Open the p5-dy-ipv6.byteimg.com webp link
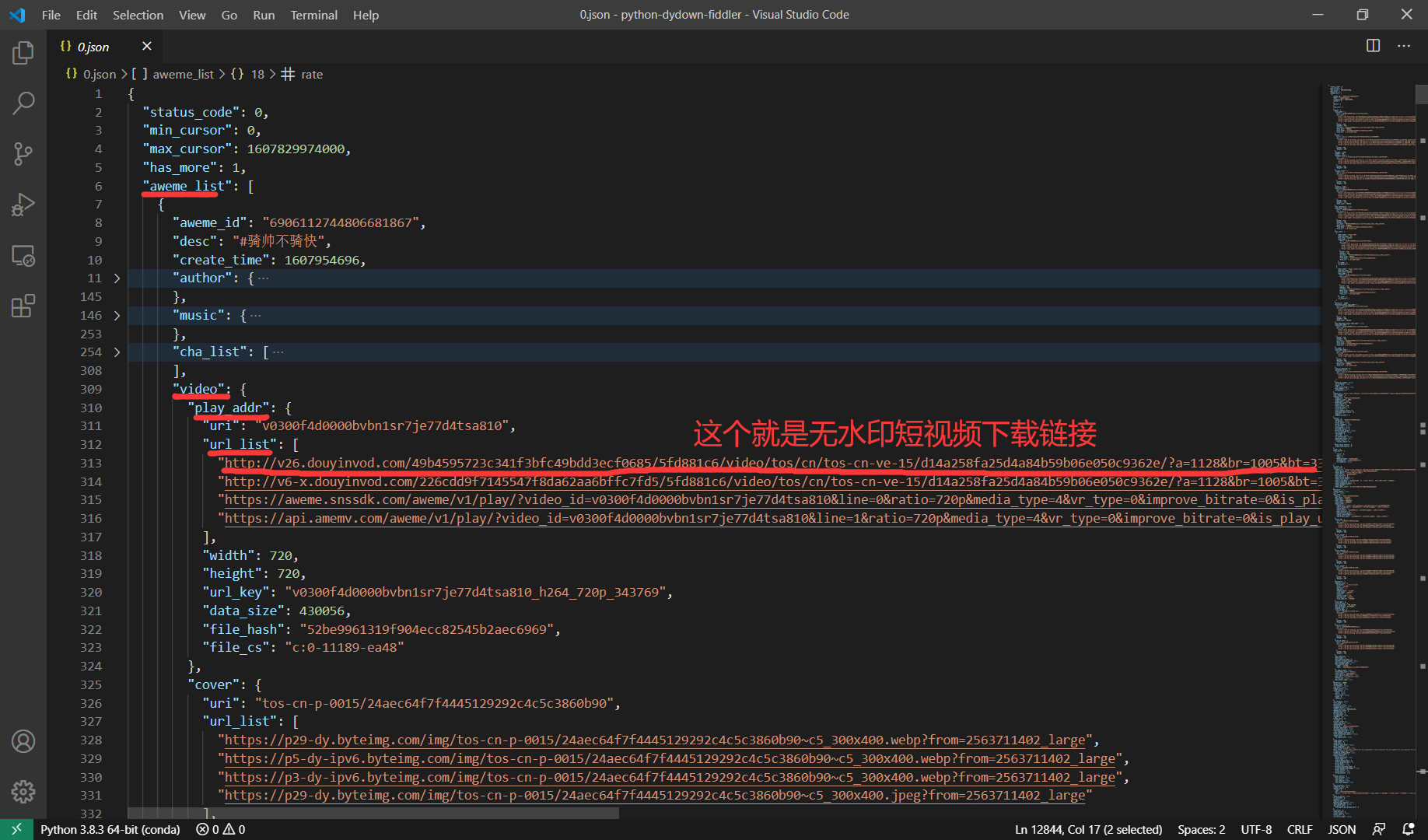Viewport: 1428px width, 840px height. pos(670,759)
